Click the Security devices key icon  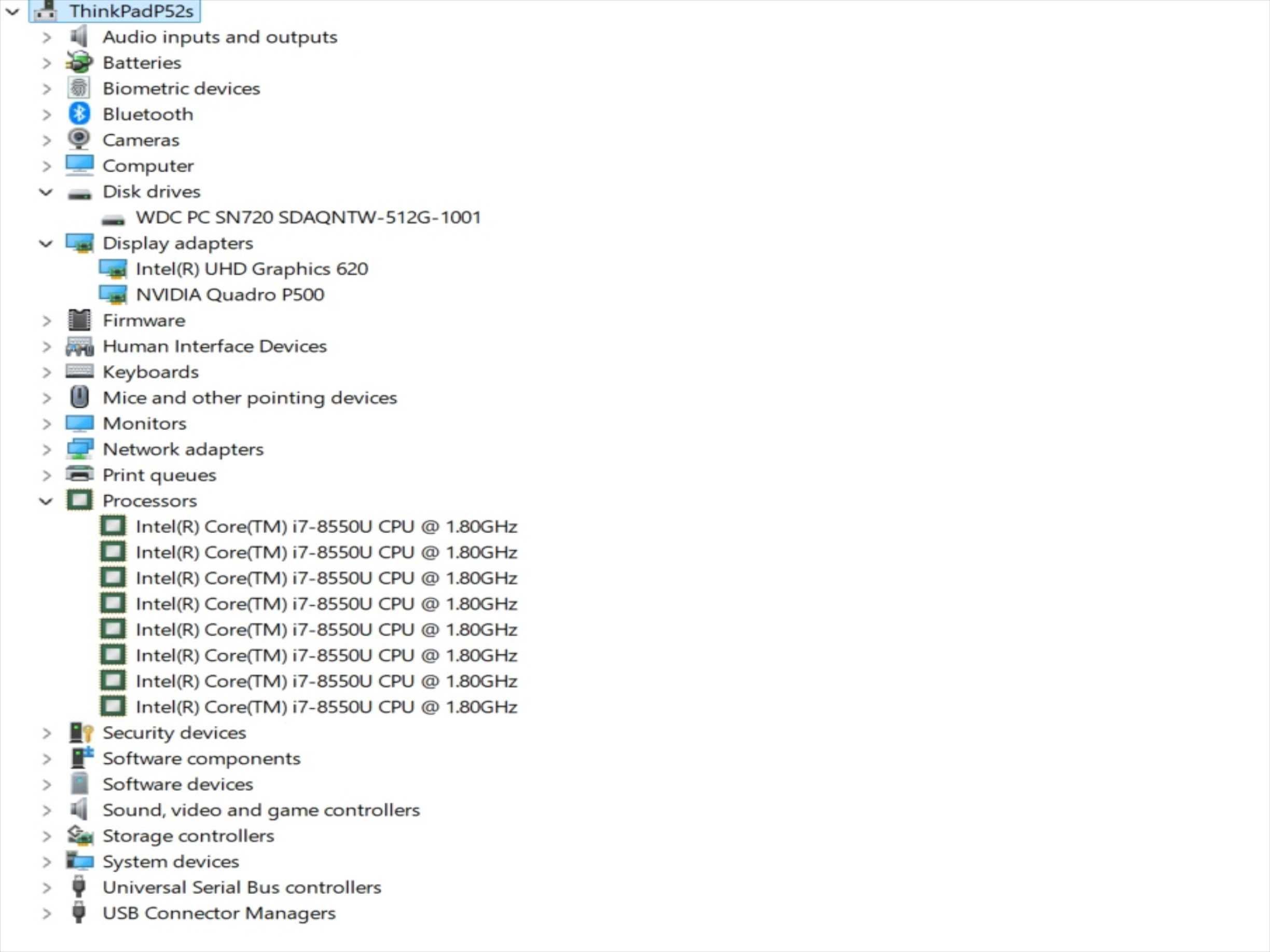[x=80, y=733]
